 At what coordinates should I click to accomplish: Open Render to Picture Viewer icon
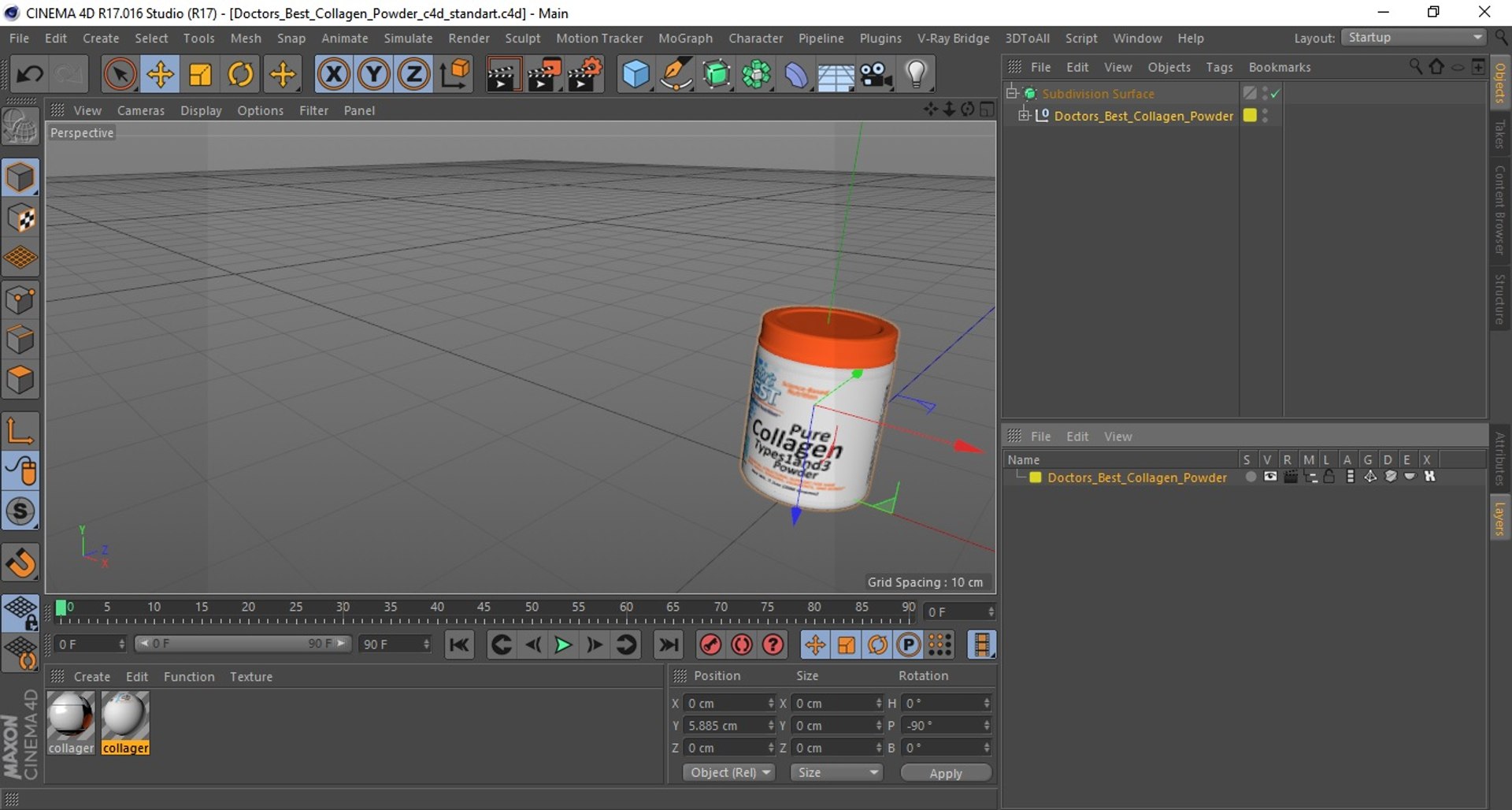[x=543, y=75]
